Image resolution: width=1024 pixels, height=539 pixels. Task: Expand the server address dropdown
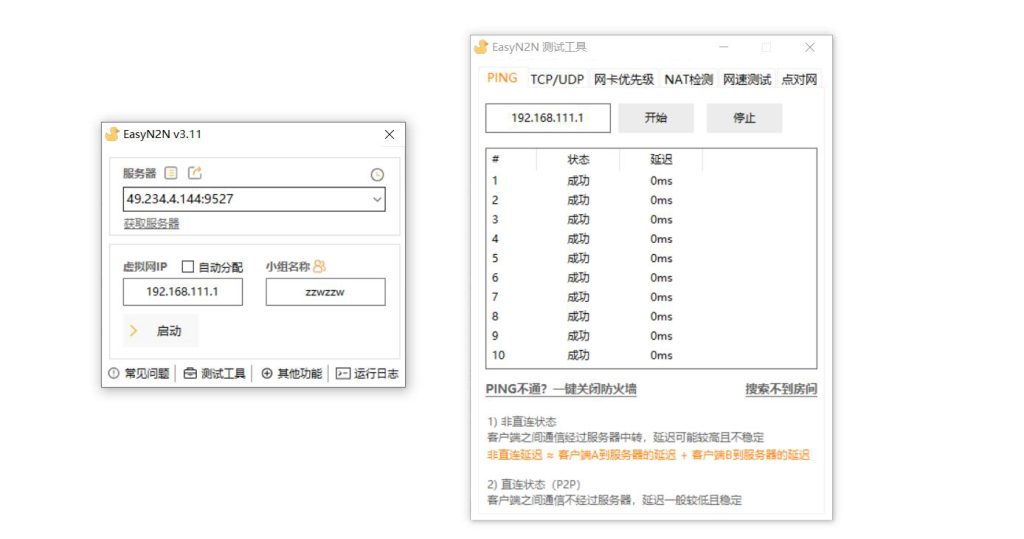point(377,200)
